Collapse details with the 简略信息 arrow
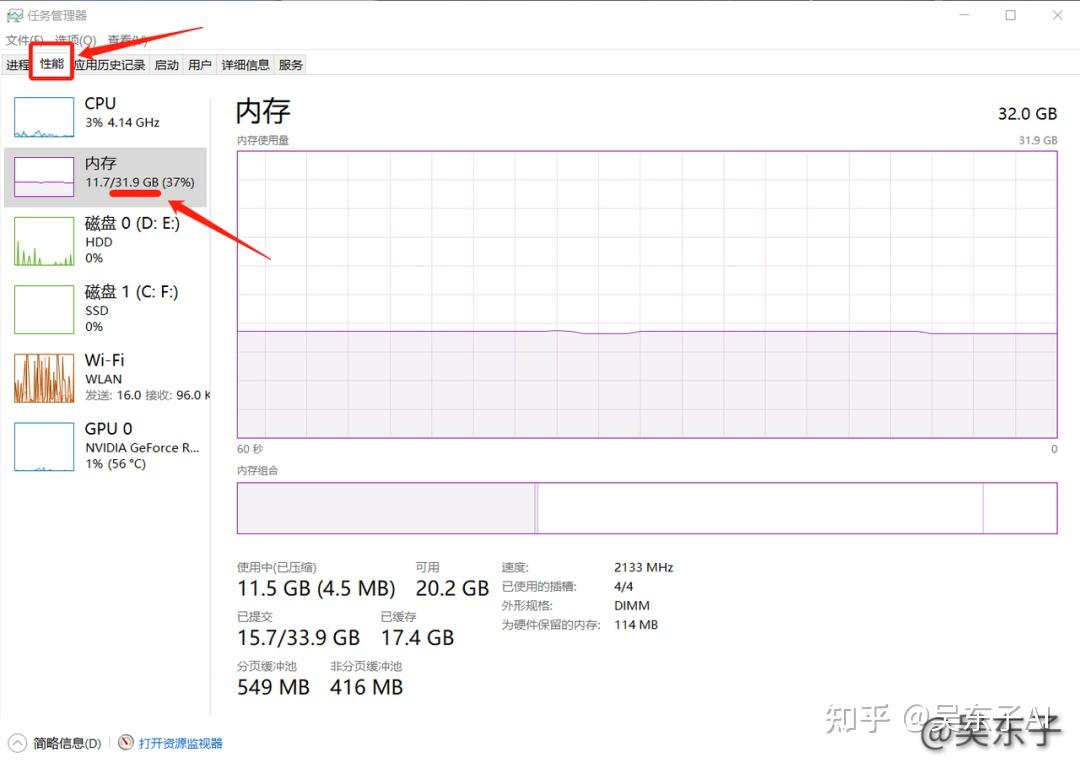 (17, 743)
